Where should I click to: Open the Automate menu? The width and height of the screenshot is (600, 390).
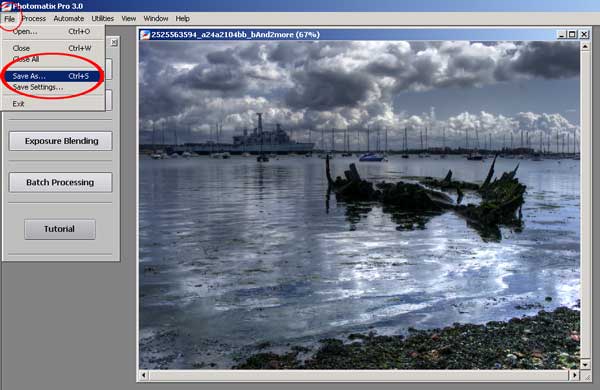pos(69,18)
